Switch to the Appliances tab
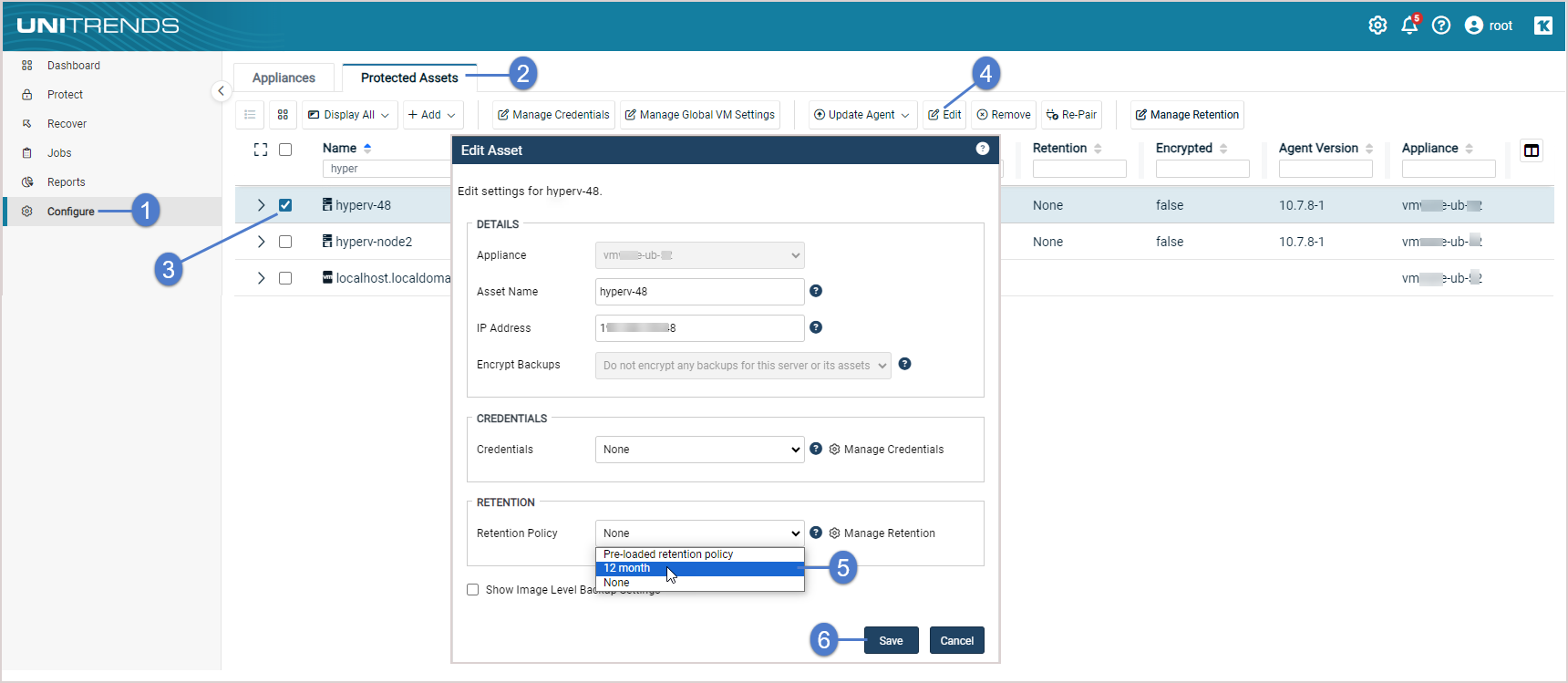The height and width of the screenshot is (683, 1568). [284, 78]
